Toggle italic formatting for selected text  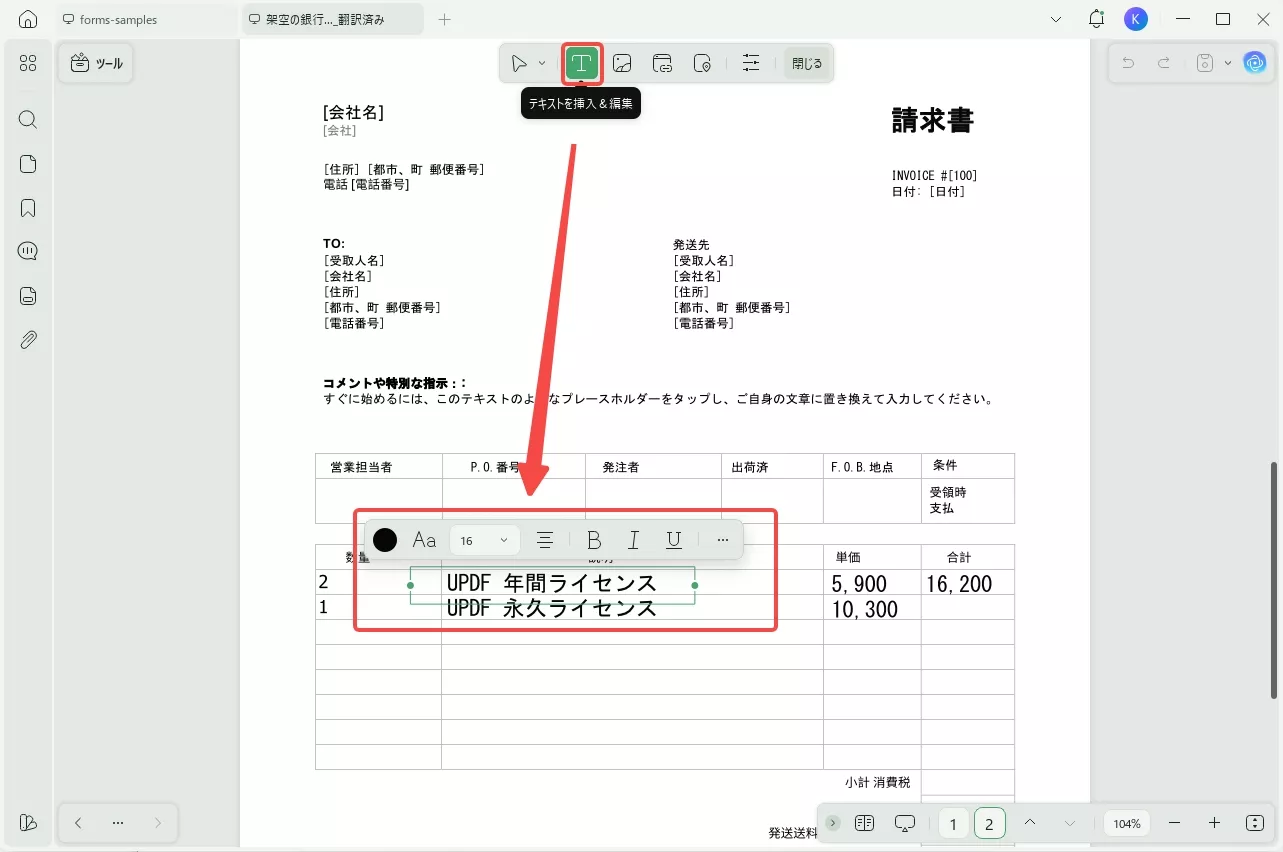[x=633, y=539]
